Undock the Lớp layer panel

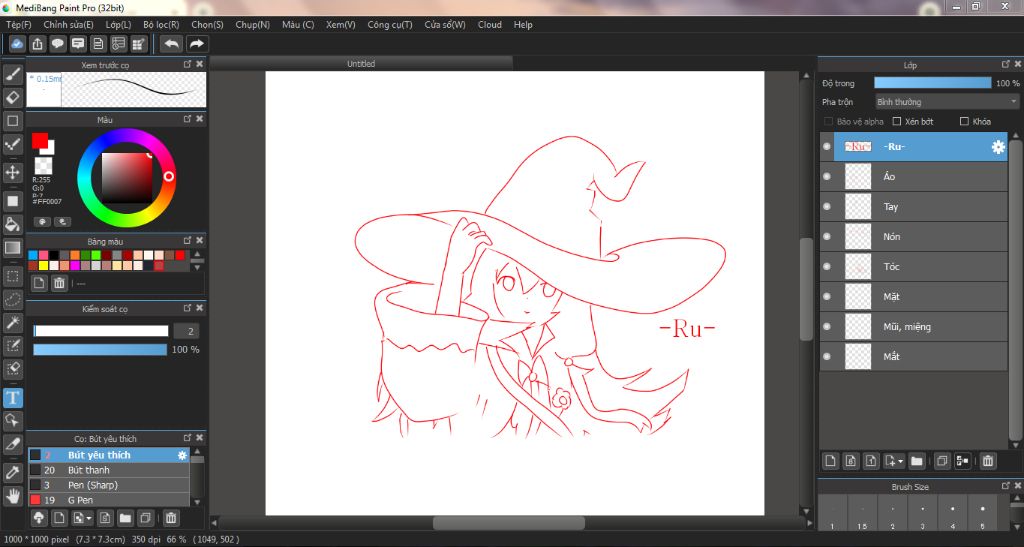[x=1006, y=64]
